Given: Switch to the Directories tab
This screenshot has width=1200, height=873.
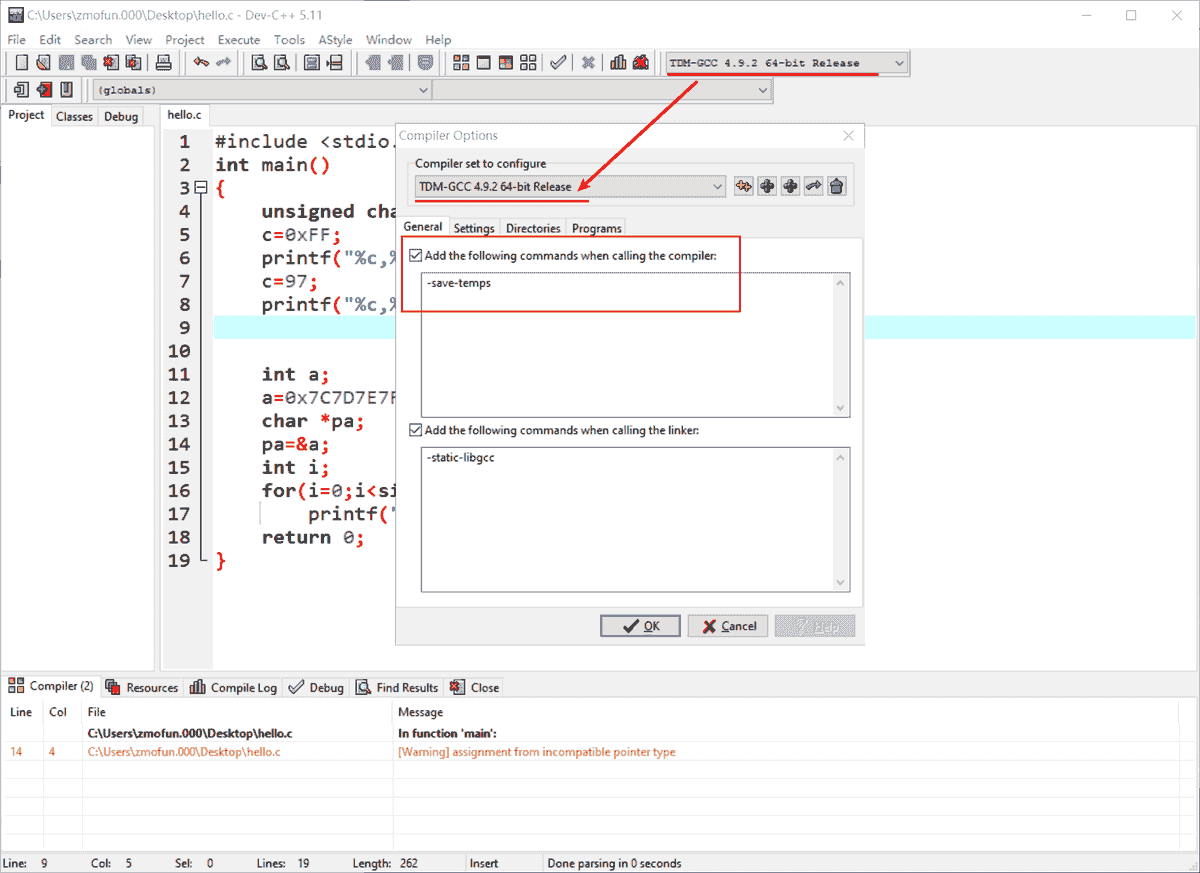Looking at the screenshot, I should click(x=533, y=228).
